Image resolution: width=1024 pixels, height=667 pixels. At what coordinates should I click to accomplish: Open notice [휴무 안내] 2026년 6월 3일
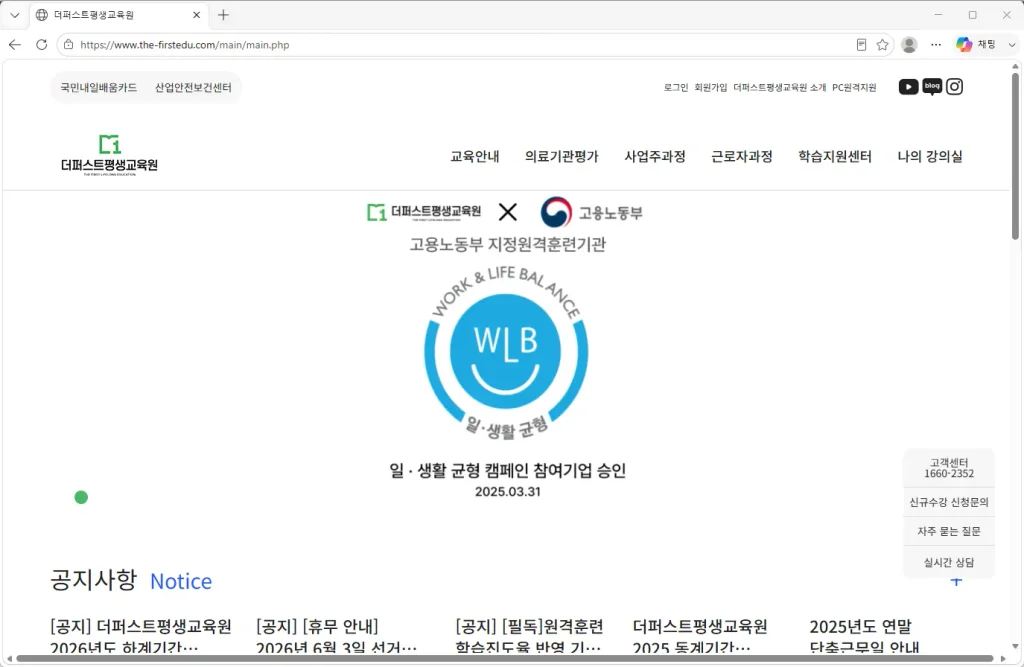tap(336, 636)
